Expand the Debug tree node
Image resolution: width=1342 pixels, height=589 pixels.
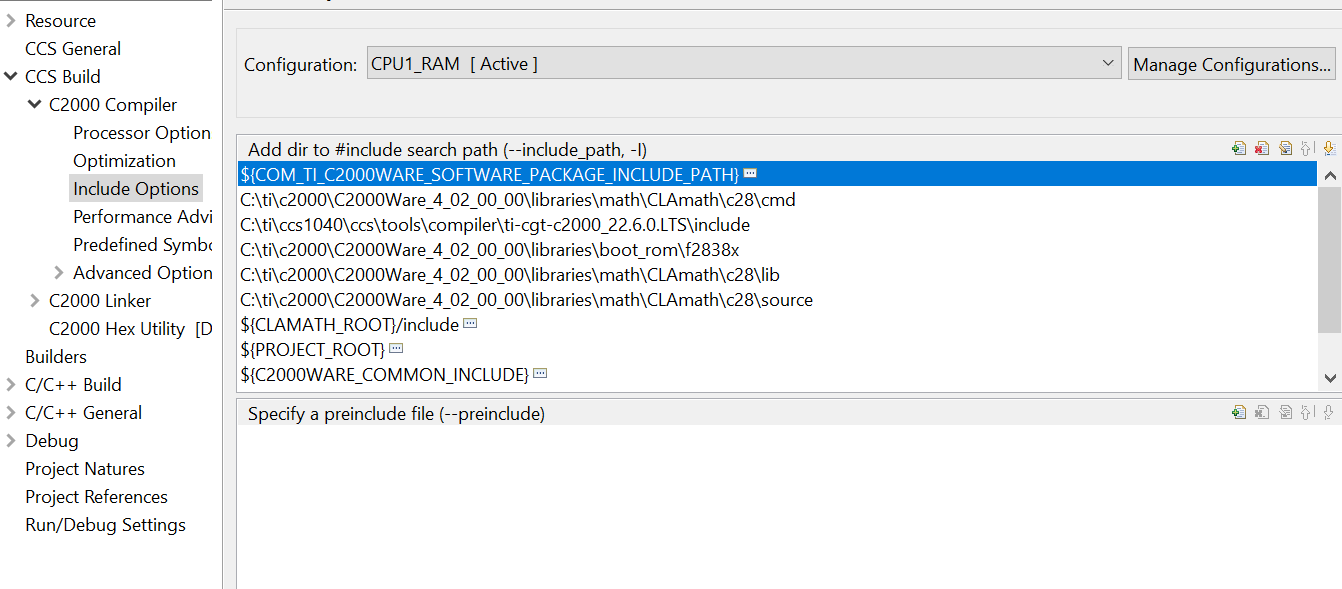pyautogui.click(x=10, y=440)
